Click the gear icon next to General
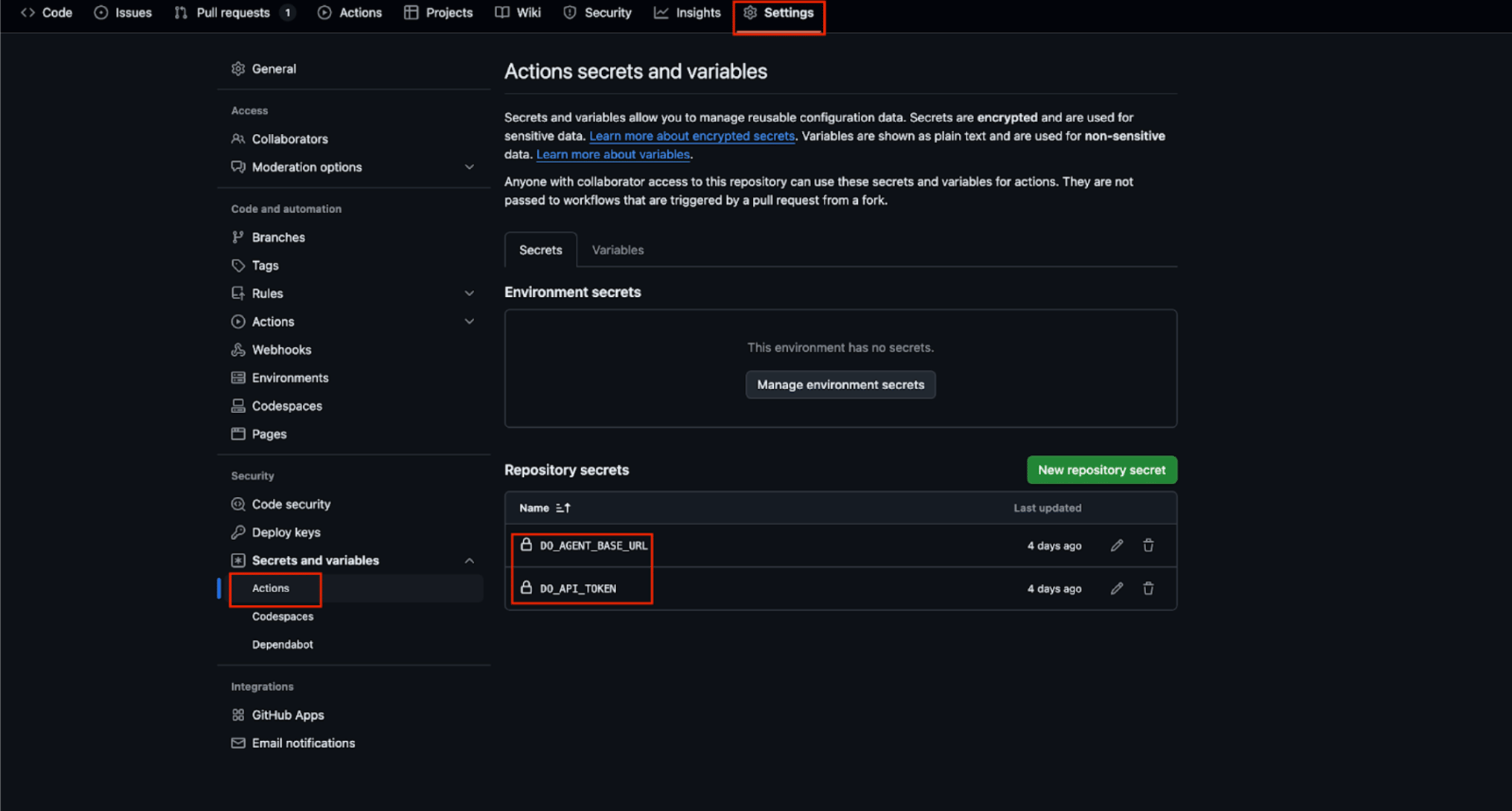1512x811 pixels. [238, 68]
